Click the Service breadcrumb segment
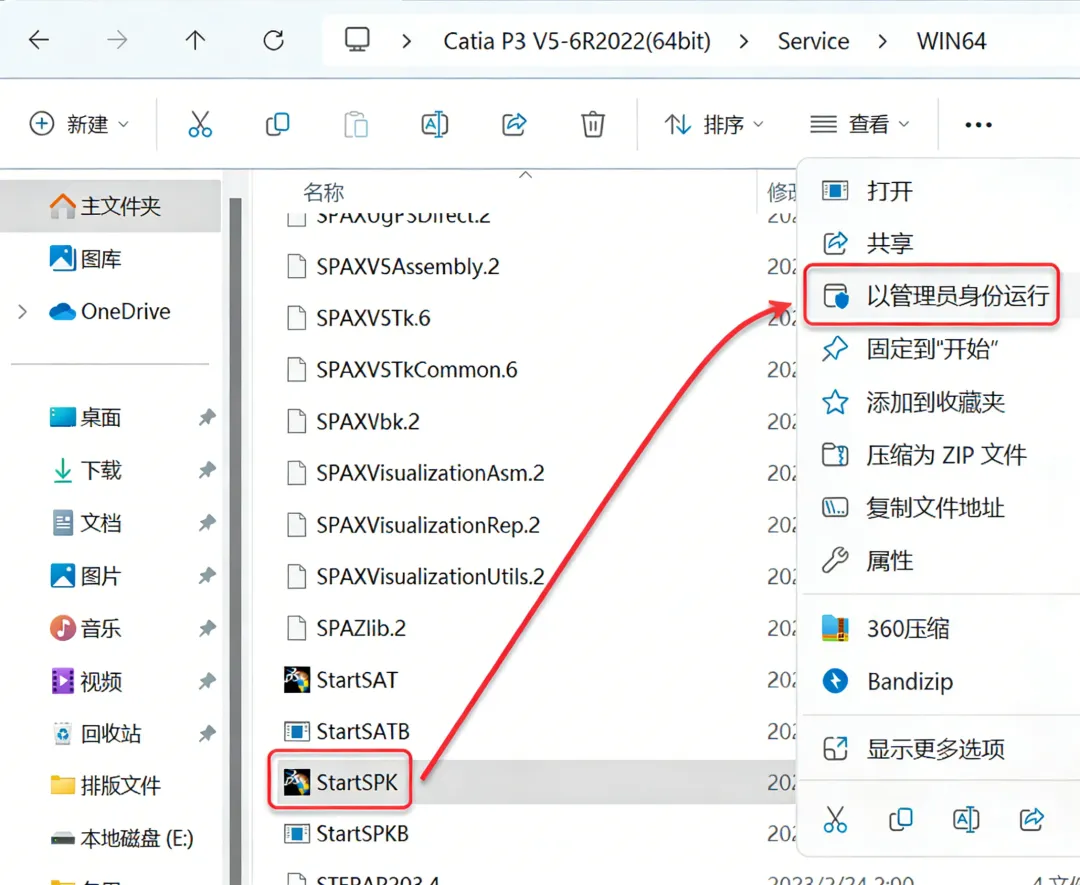 point(813,41)
